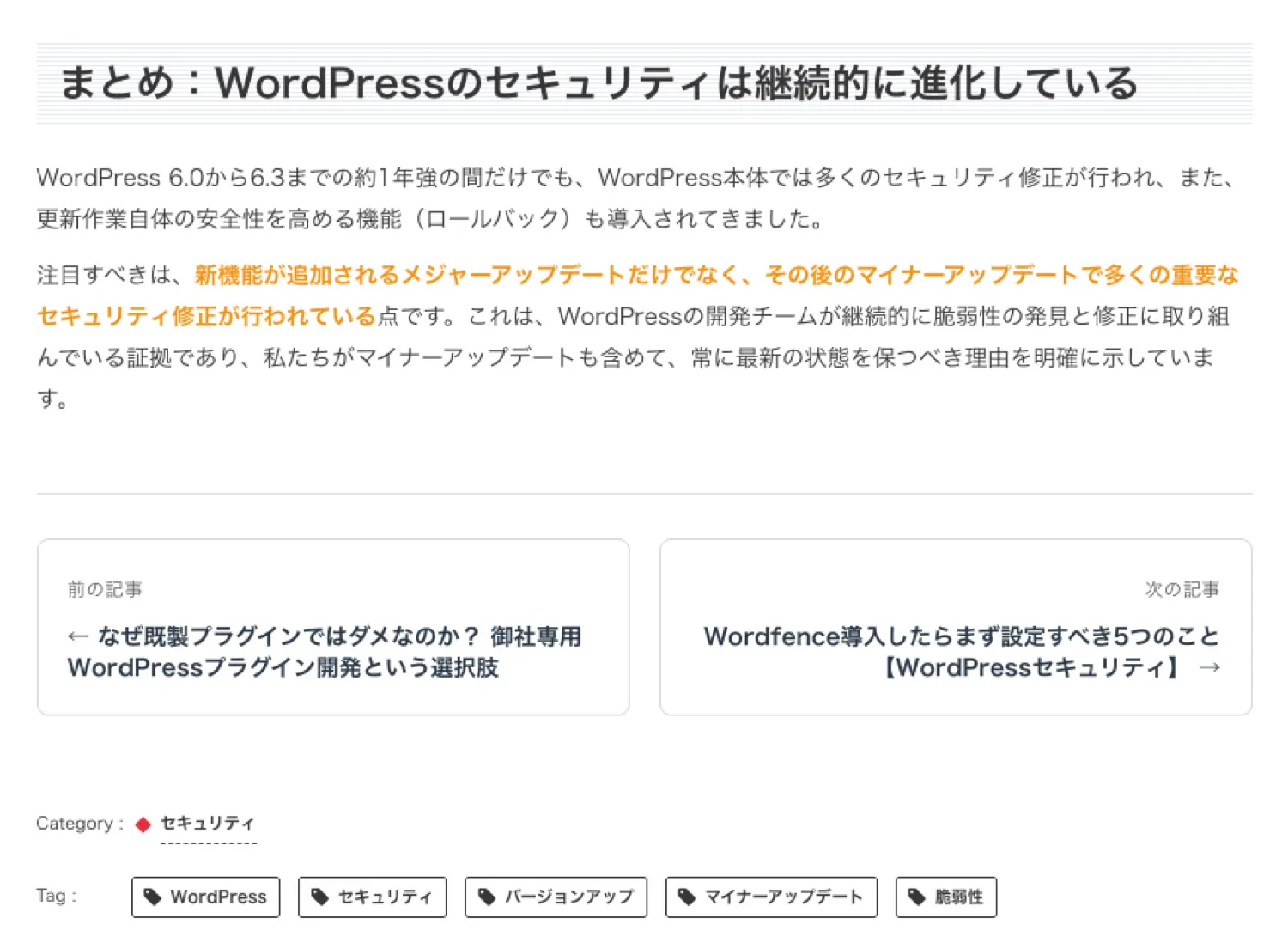Click the heading まとめ：WordPressのセキュリティは継続的に進化している
The height and width of the screenshot is (949, 1288).
tap(598, 83)
